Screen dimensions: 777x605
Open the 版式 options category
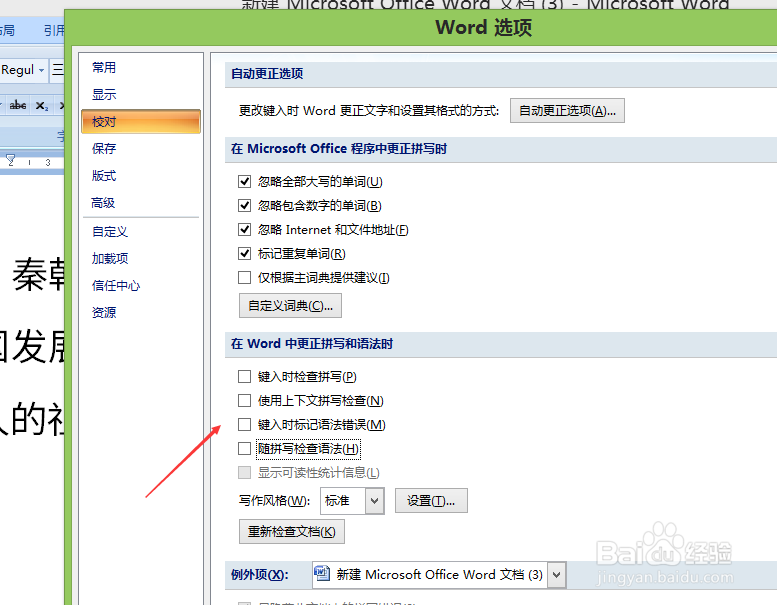click(x=104, y=175)
